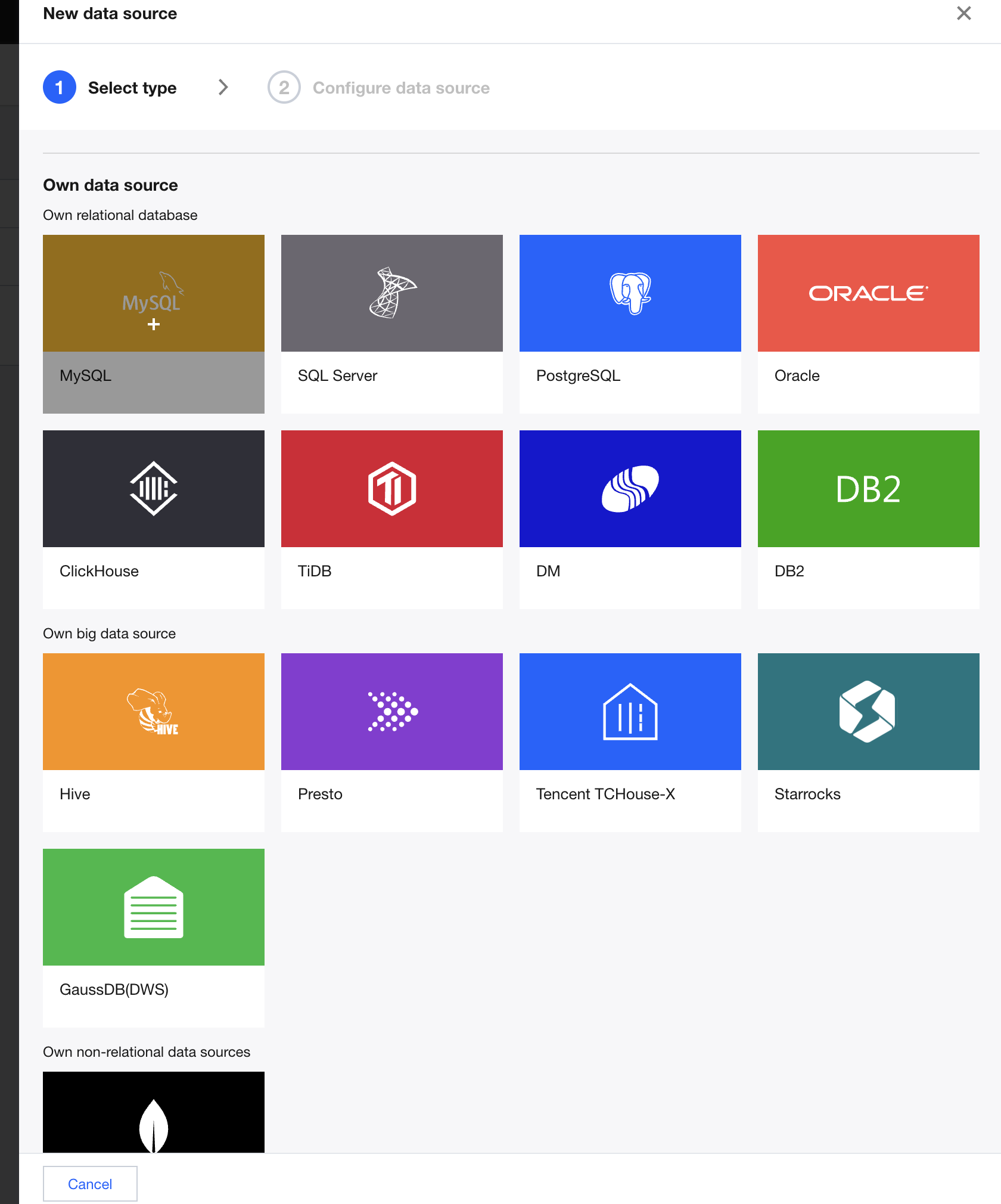
Task: Click the SQL Server card label
Action: pyautogui.click(x=338, y=376)
